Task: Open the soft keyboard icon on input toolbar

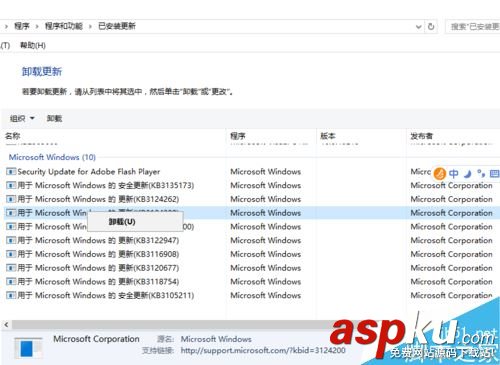Action: pos(494,173)
